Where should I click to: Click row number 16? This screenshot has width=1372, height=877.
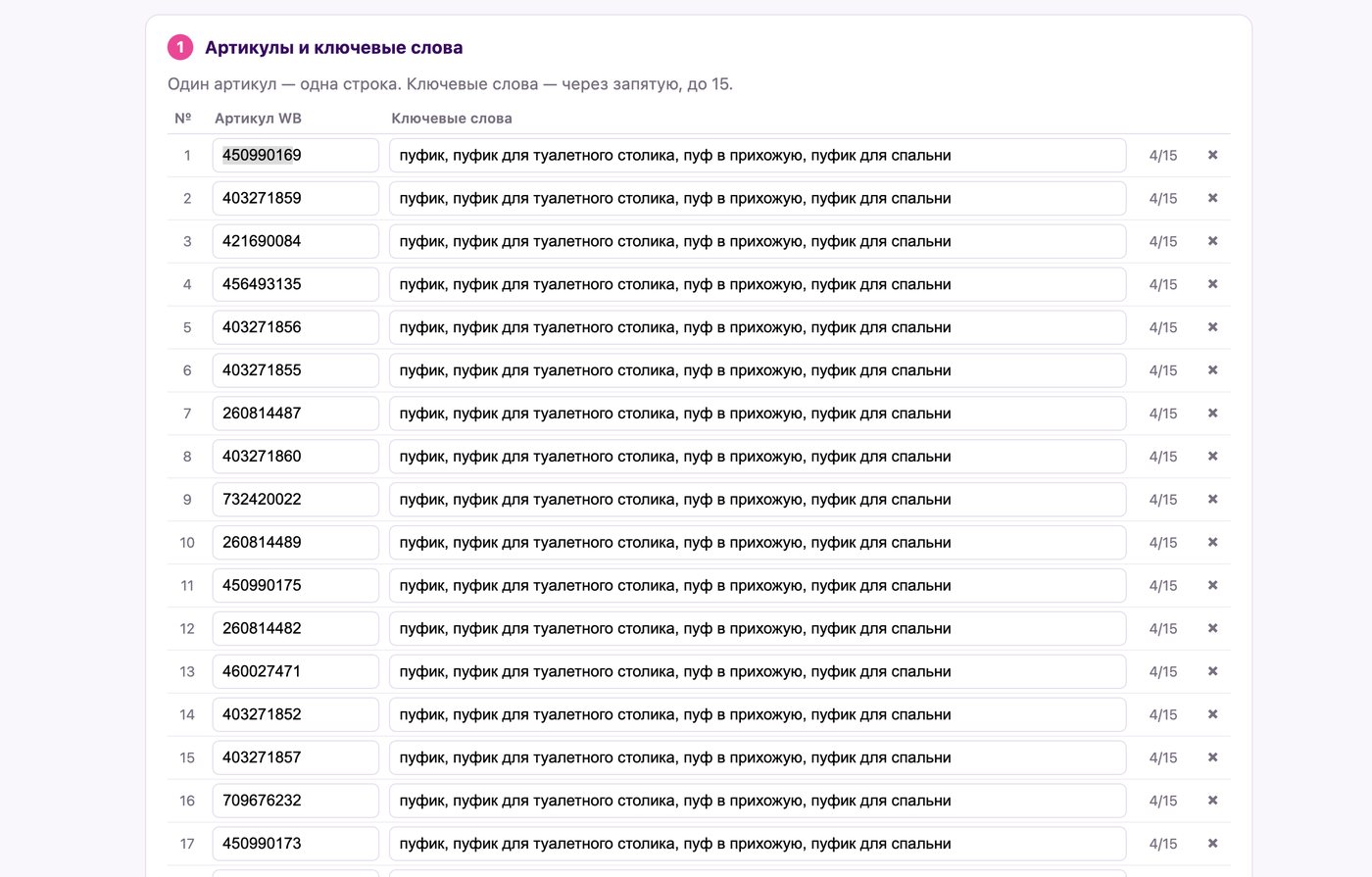click(187, 802)
